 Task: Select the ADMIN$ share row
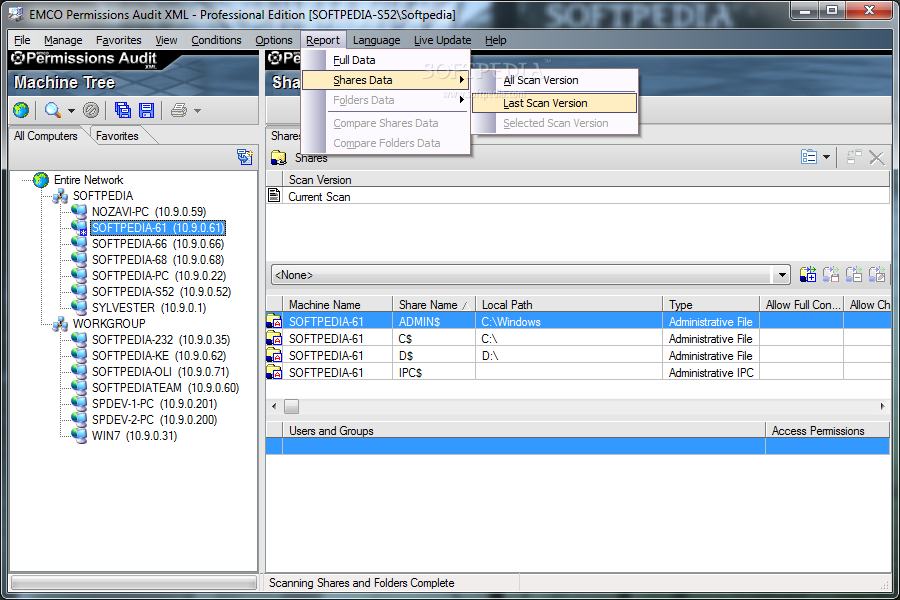click(578, 322)
